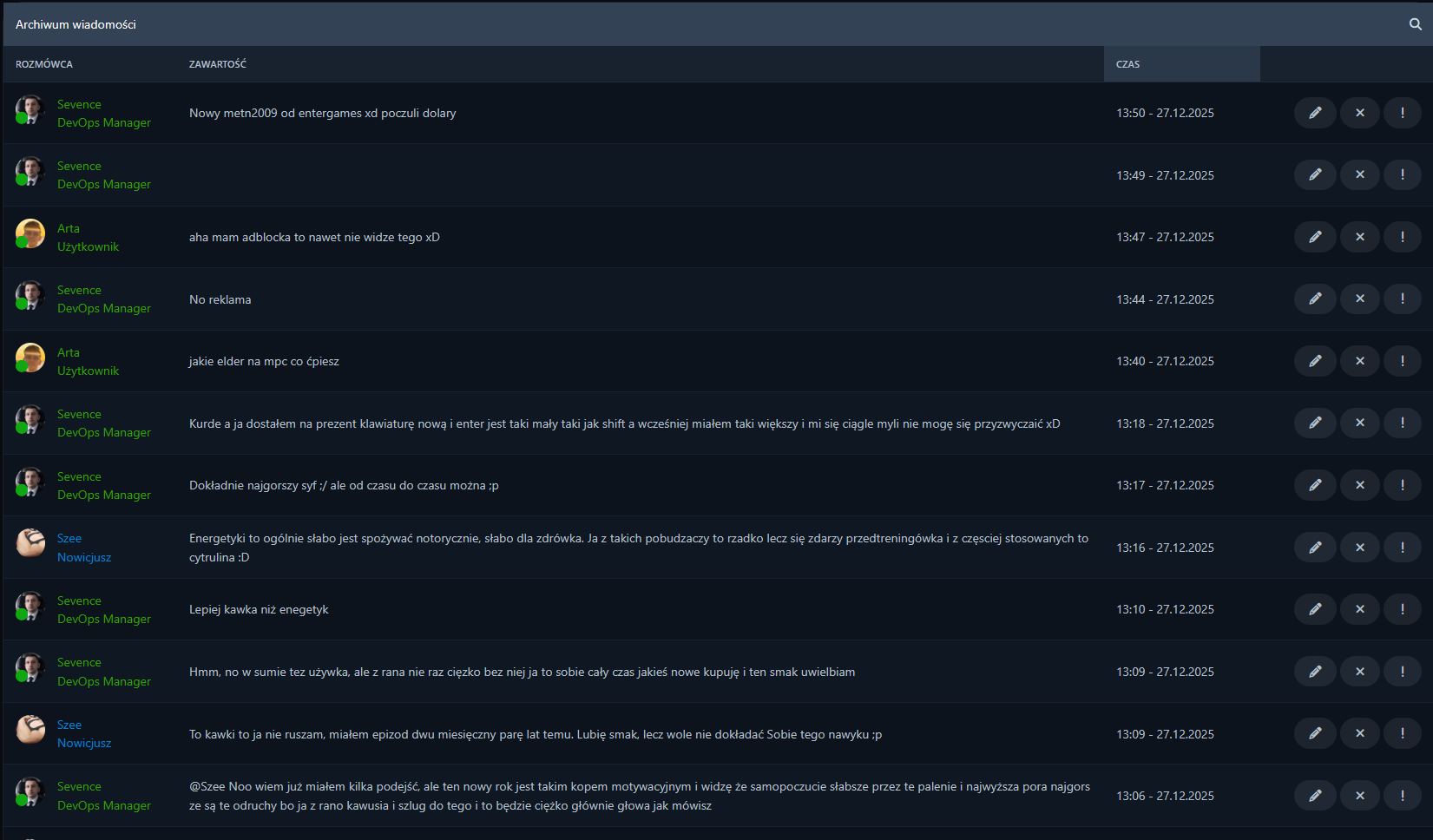
Task: Click the ROZMÓWCA column header
Action: pyautogui.click(x=44, y=64)
